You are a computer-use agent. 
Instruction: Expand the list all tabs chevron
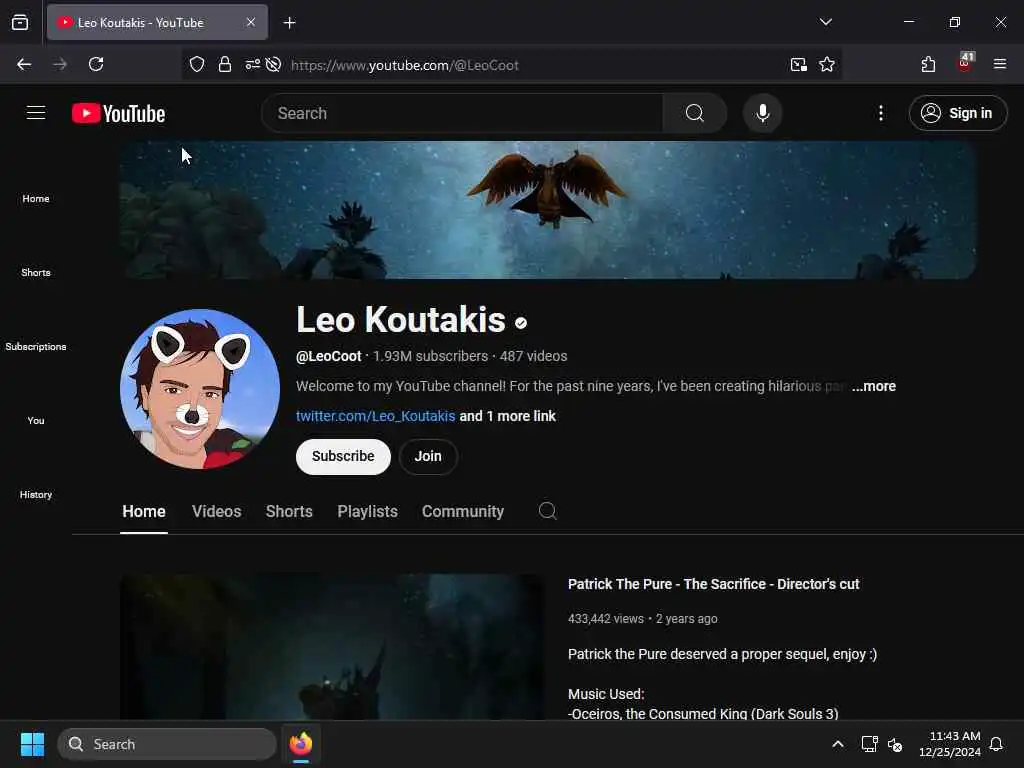pyautogui.click(x=825, y=22)
